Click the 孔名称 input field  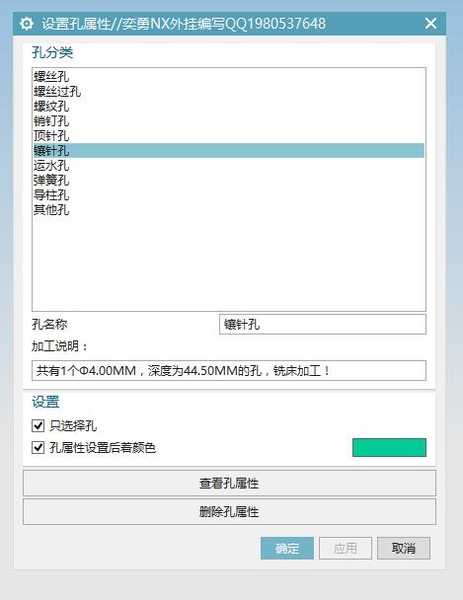click(x=323, y=324)
